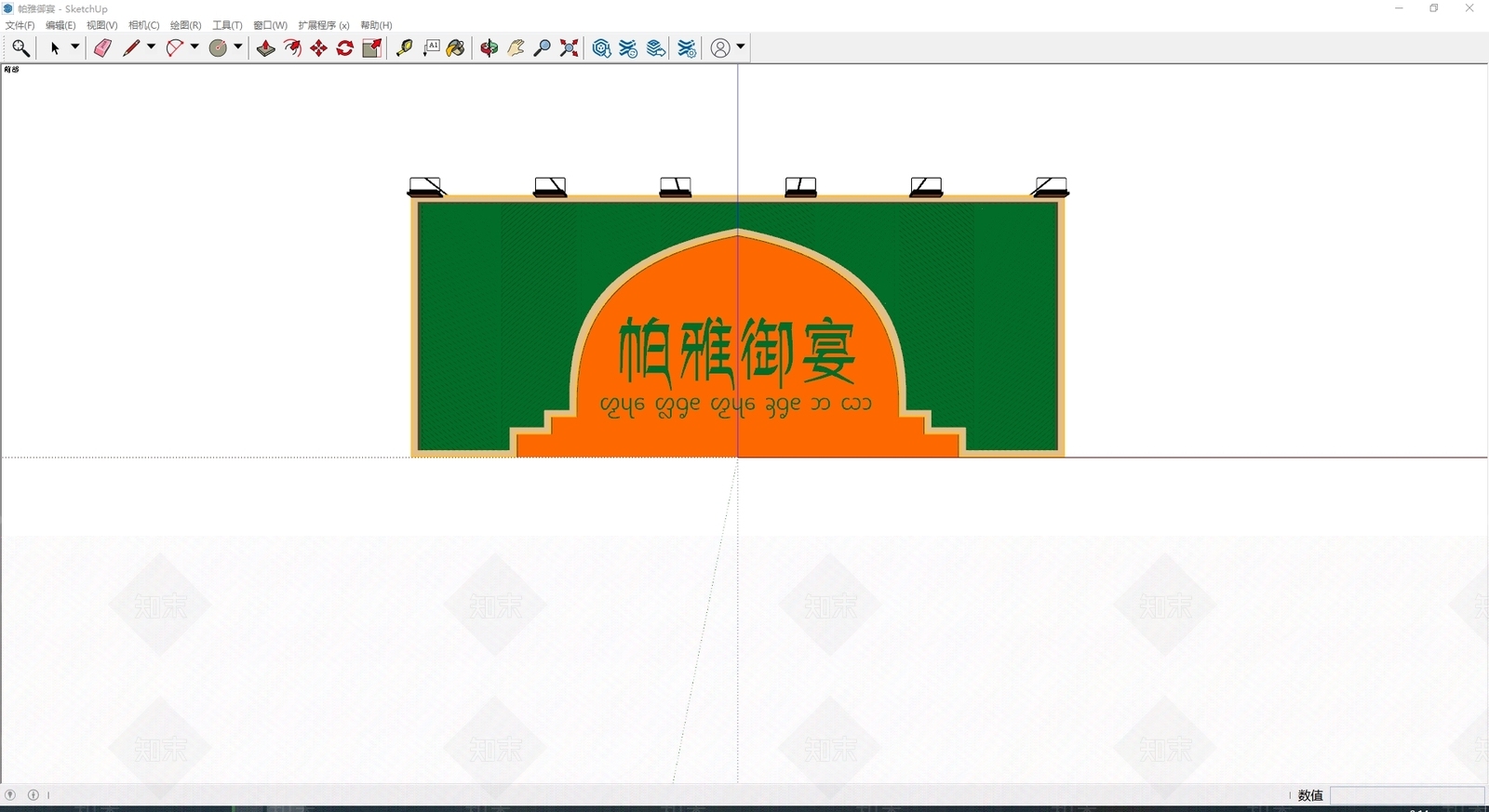Click the leftmost spotlight fixture above sign
The image size is (1489, 812).
coord(427,187)
